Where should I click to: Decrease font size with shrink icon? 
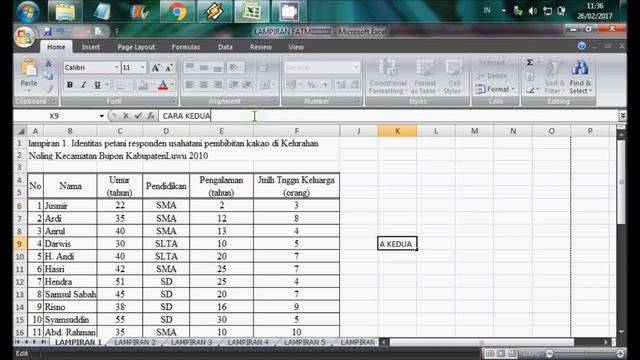(x=169, y=68)
